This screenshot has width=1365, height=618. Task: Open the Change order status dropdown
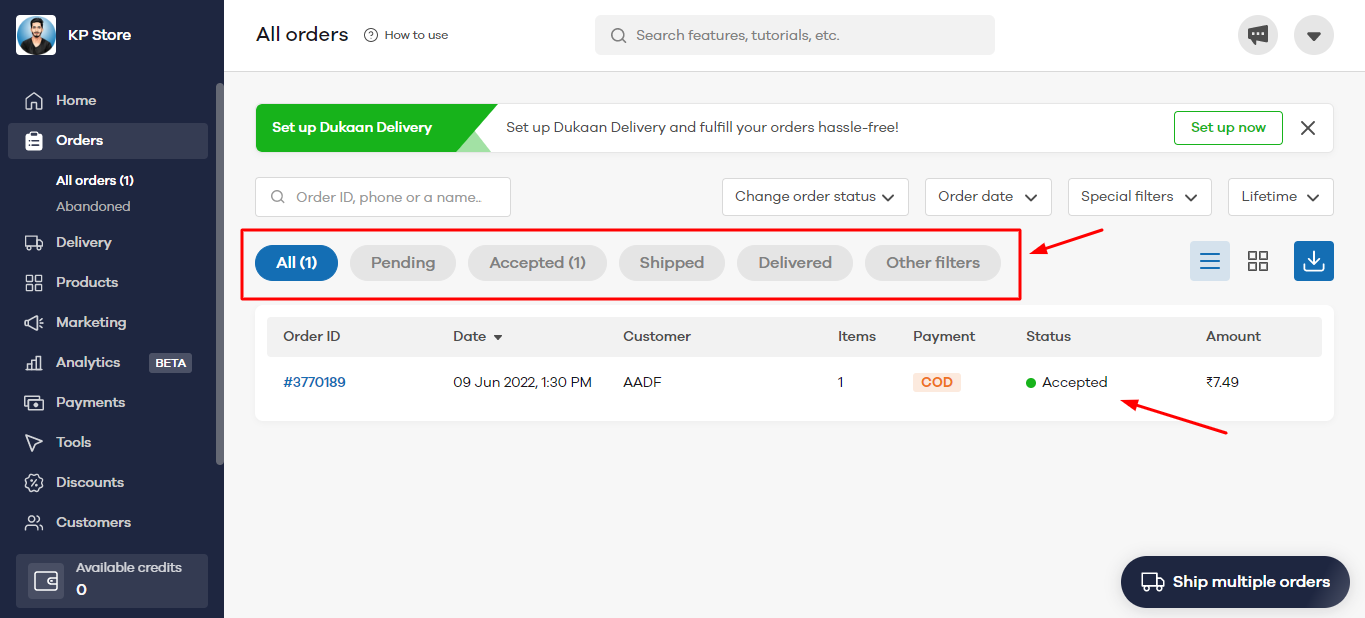point(814,197)
